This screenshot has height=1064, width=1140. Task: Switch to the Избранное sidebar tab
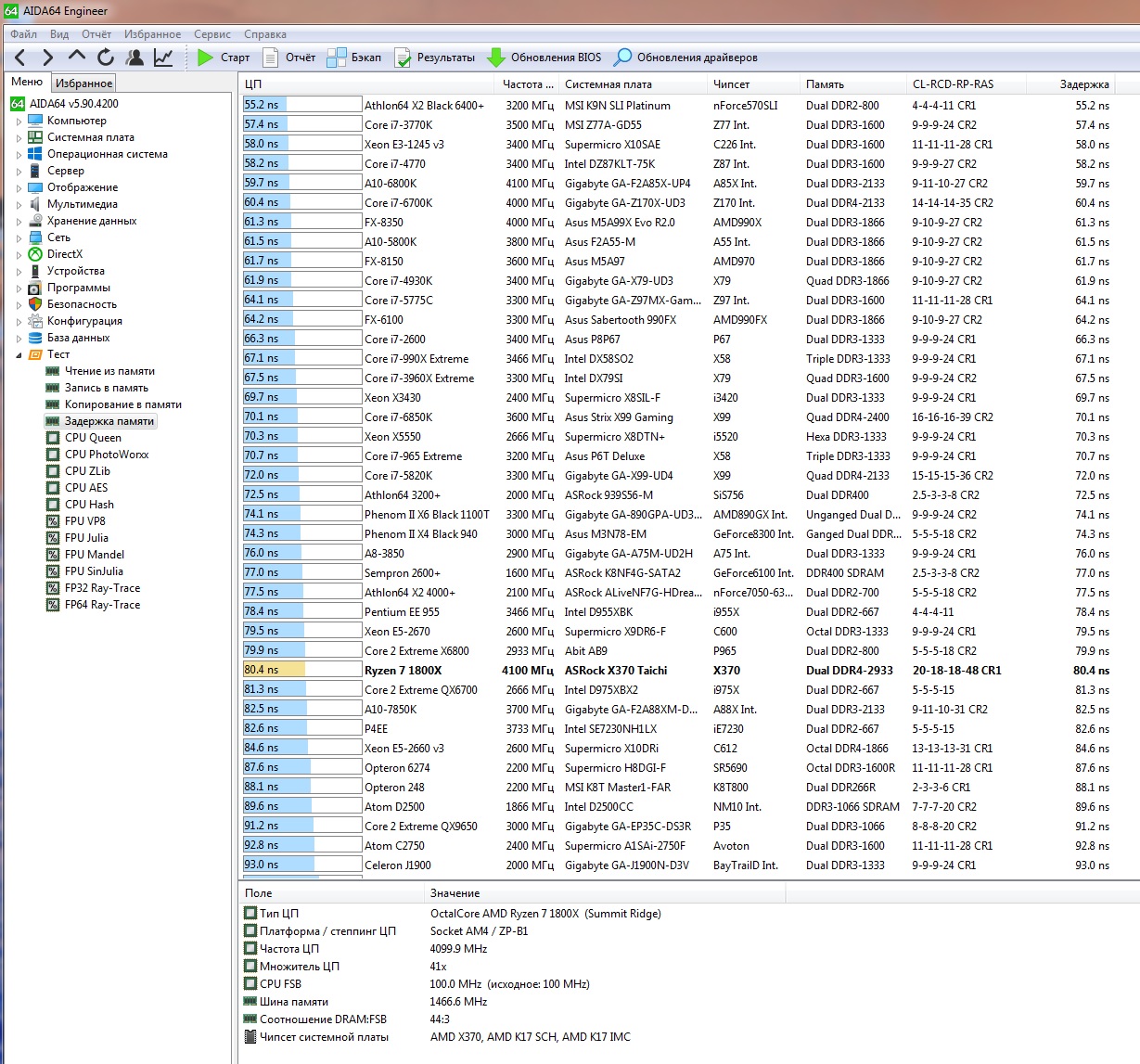click(83, 83)
